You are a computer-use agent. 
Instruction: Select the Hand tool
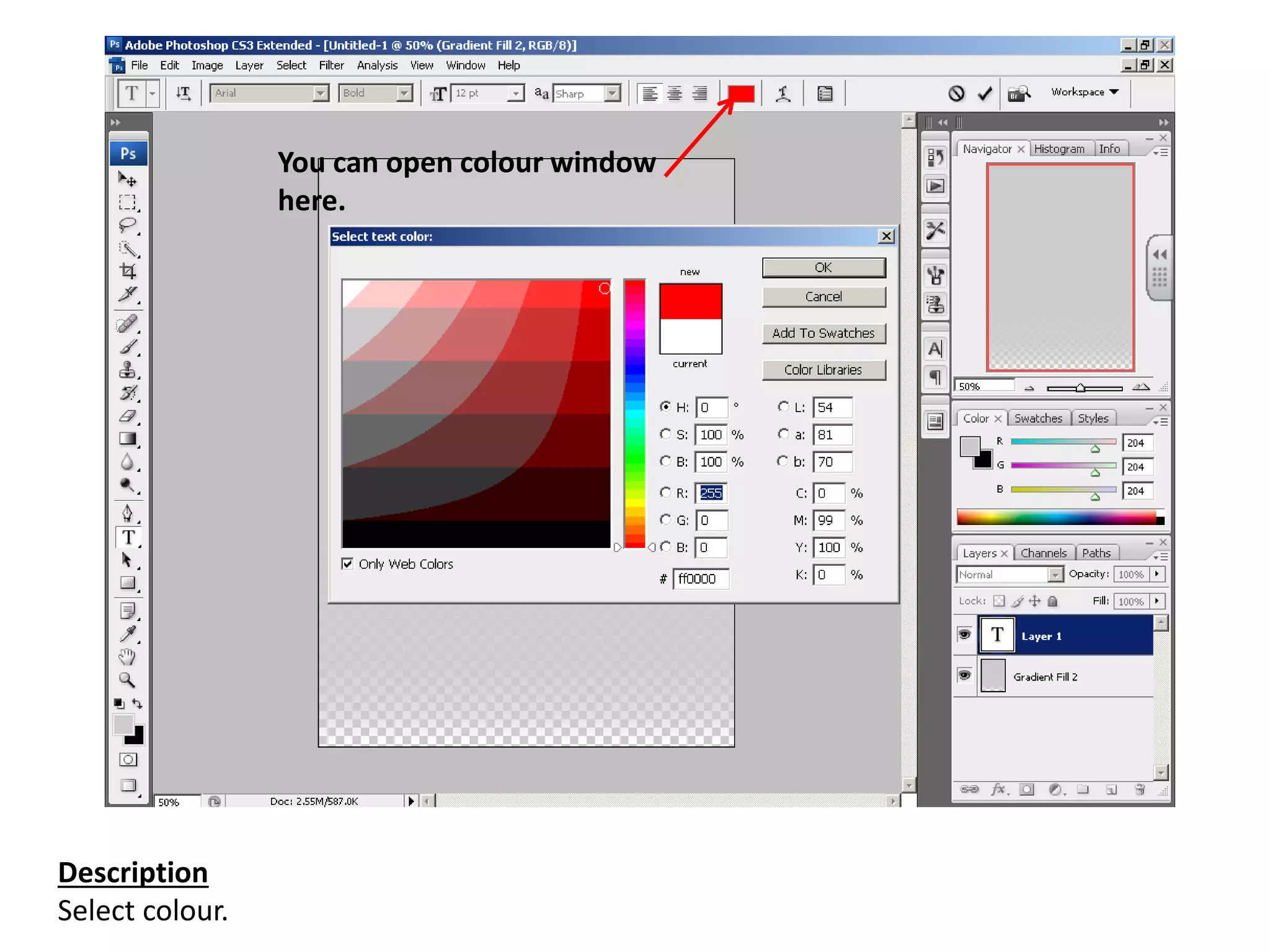coord(127,657)
